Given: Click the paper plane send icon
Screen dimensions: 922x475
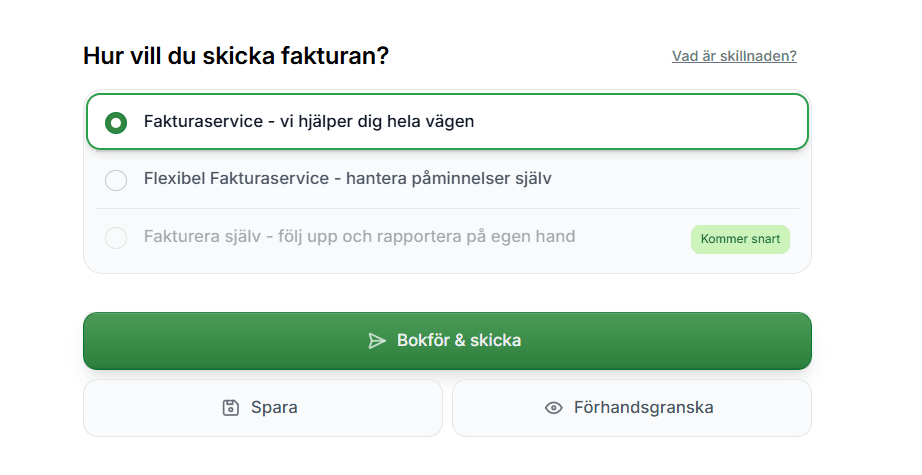Looking at the screenshot, I should (x=377, y=341).
